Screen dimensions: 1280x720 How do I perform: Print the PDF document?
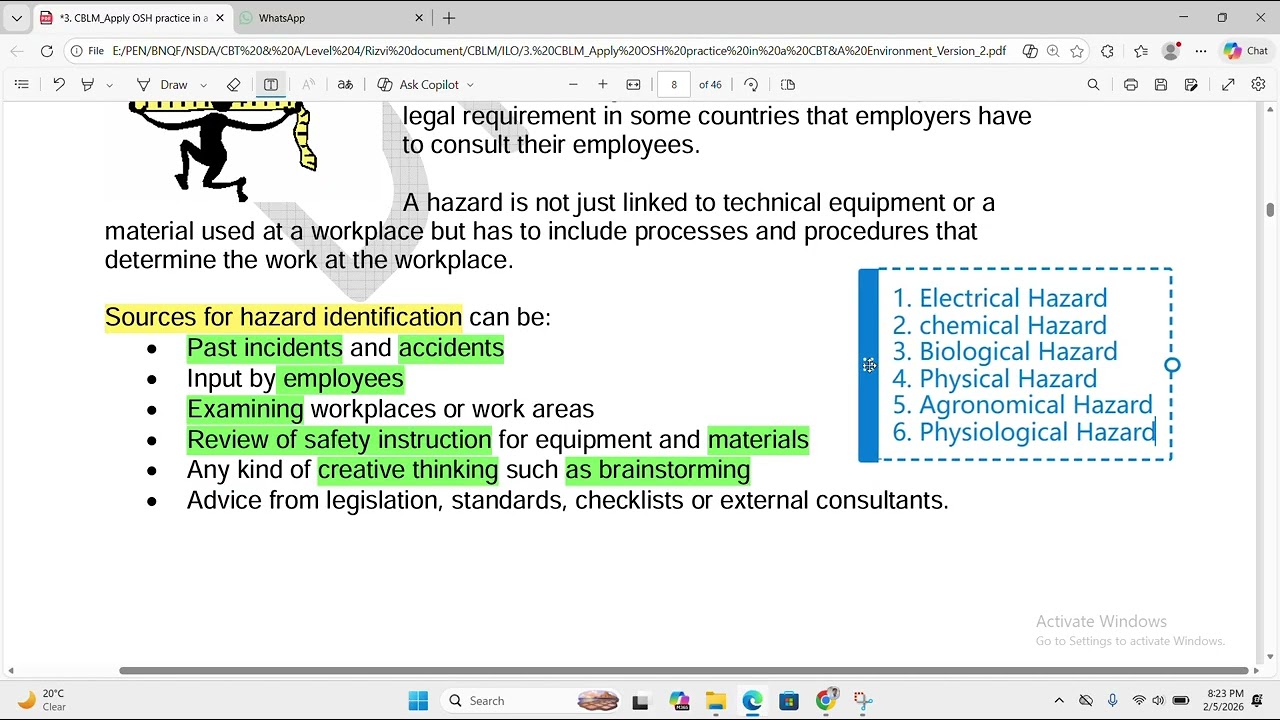coord(1131,85)
